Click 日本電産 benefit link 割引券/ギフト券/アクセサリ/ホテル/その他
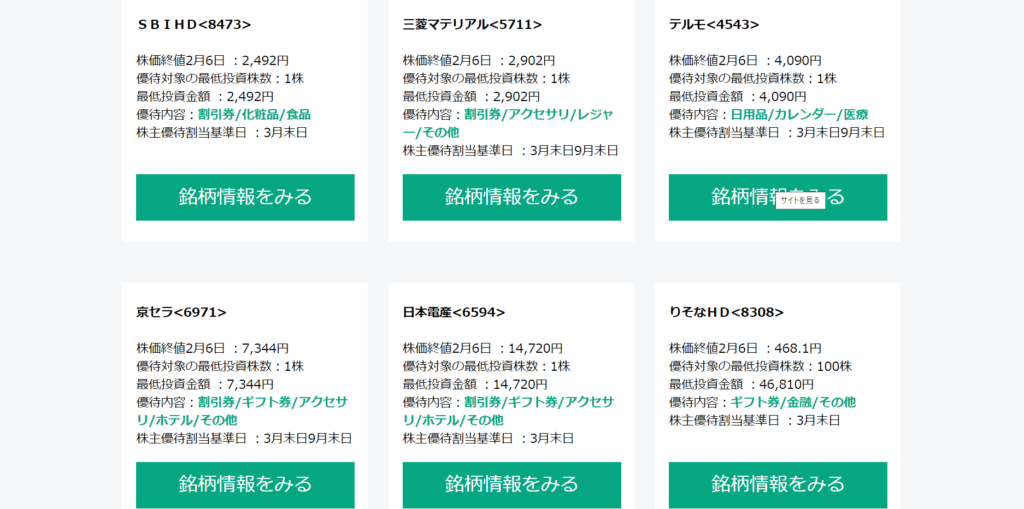 tap(508, 411)
